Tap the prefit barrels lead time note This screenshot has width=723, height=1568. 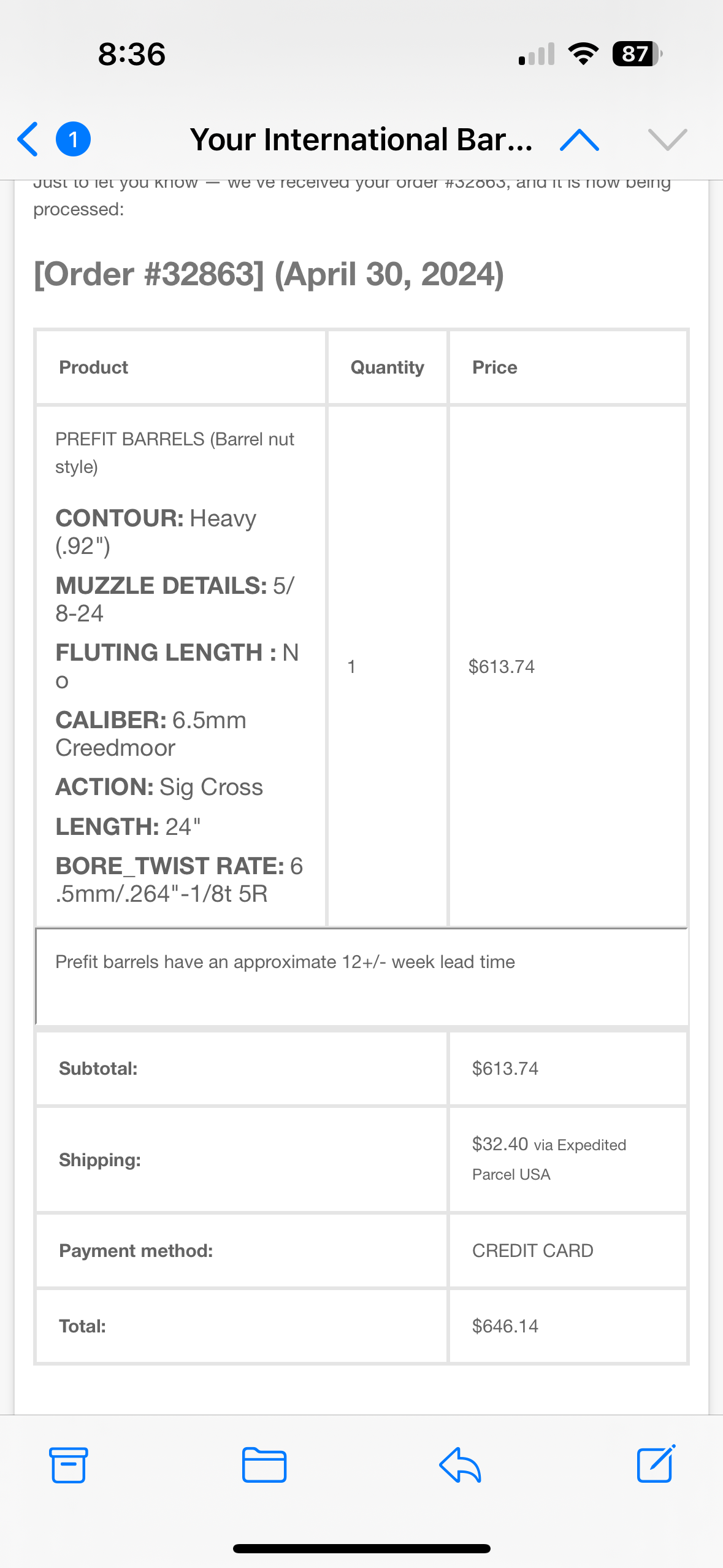pyautogui.click(x=285, y=962)
